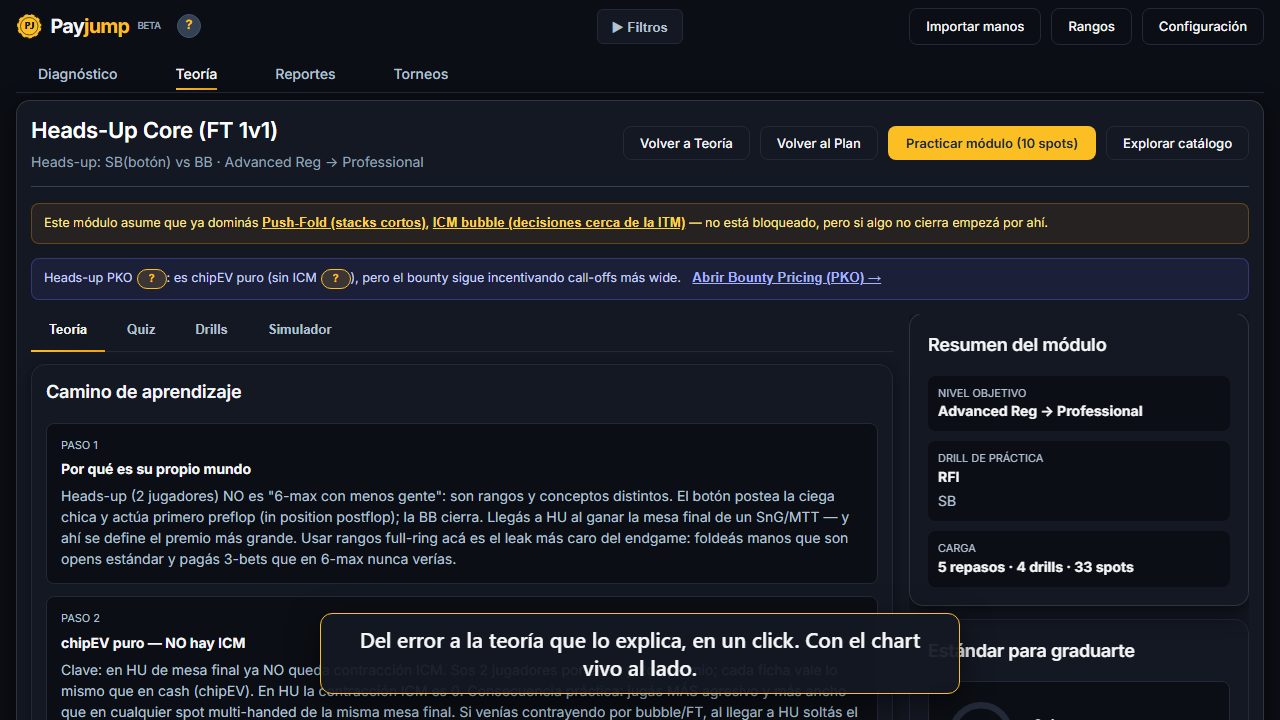Open the Abrir Bounty Pricing (PKO) link
Viewport: 1280px width, 720px height.
(787, 278)
